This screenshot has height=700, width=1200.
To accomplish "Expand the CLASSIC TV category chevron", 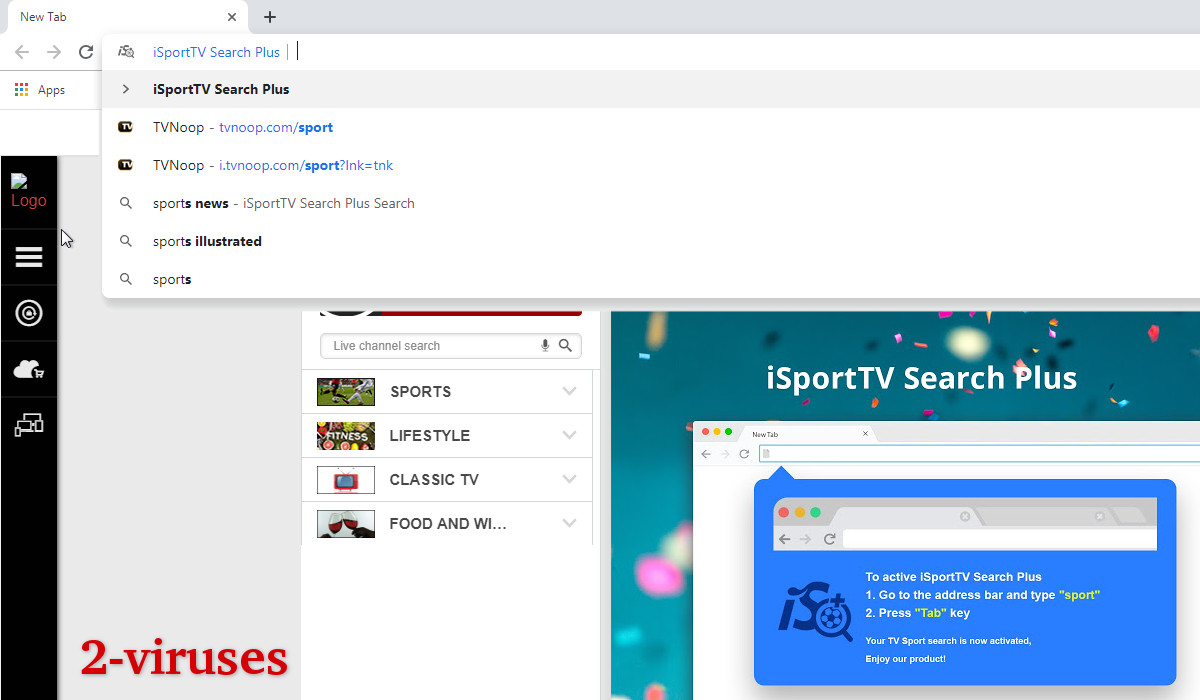I will tap(570, 479).
